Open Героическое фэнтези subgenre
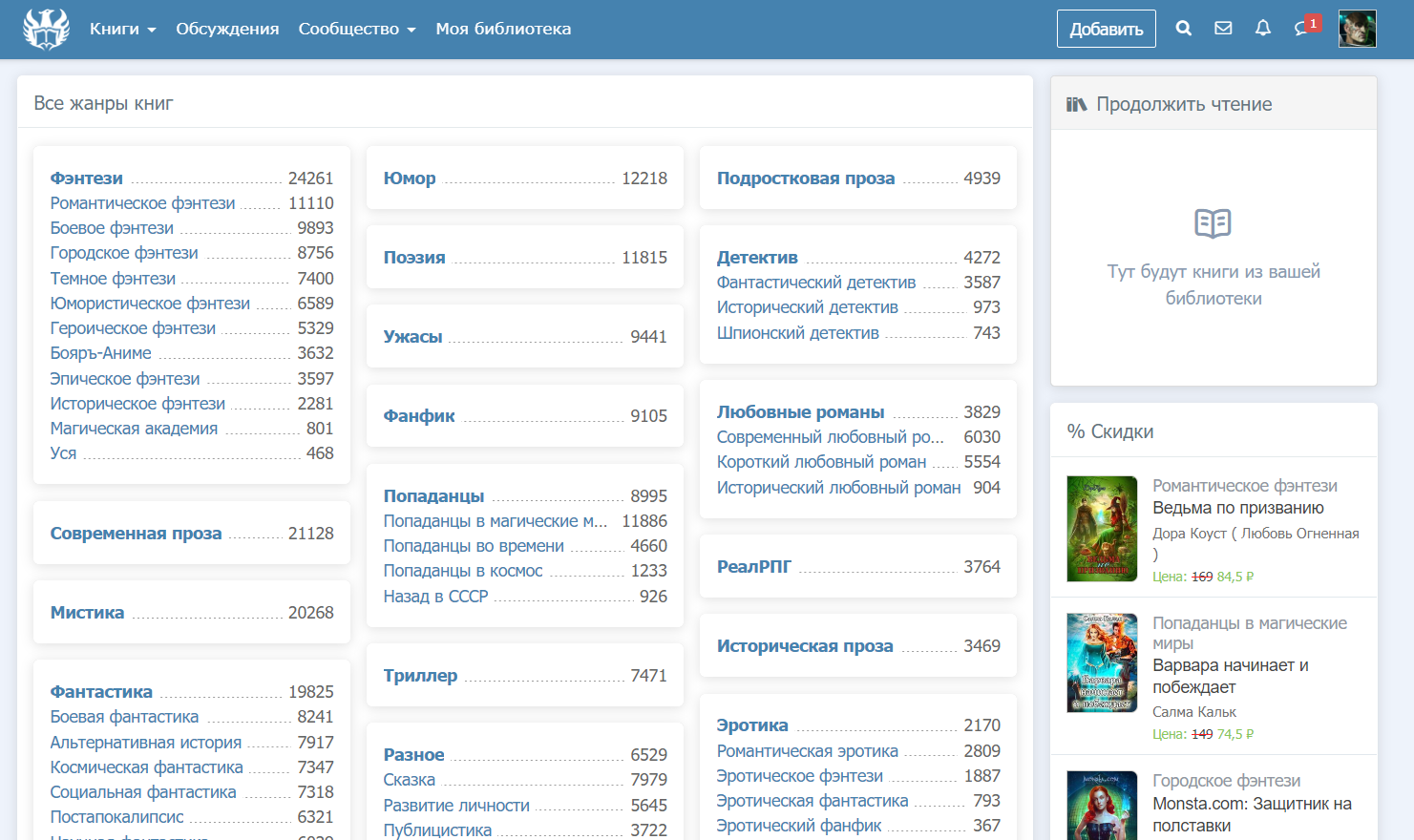This screenshot has height=840, width=1414. pyautogui.click(x=133, y=328)
